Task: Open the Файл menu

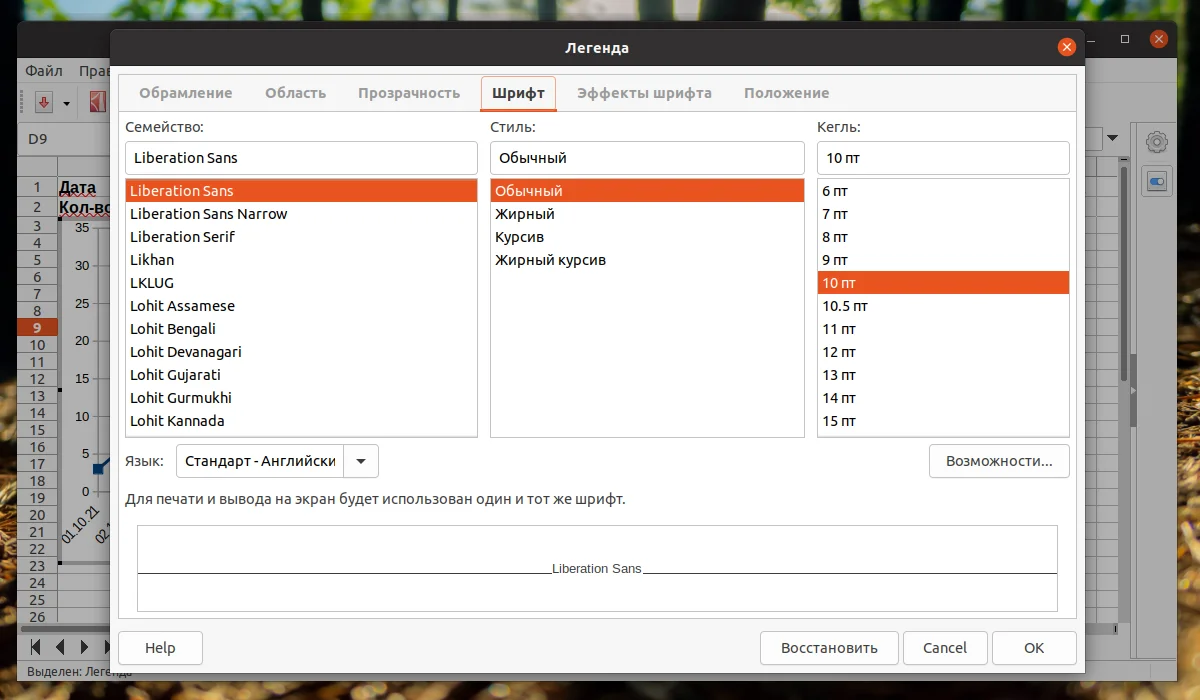Action: pos(42,71)
